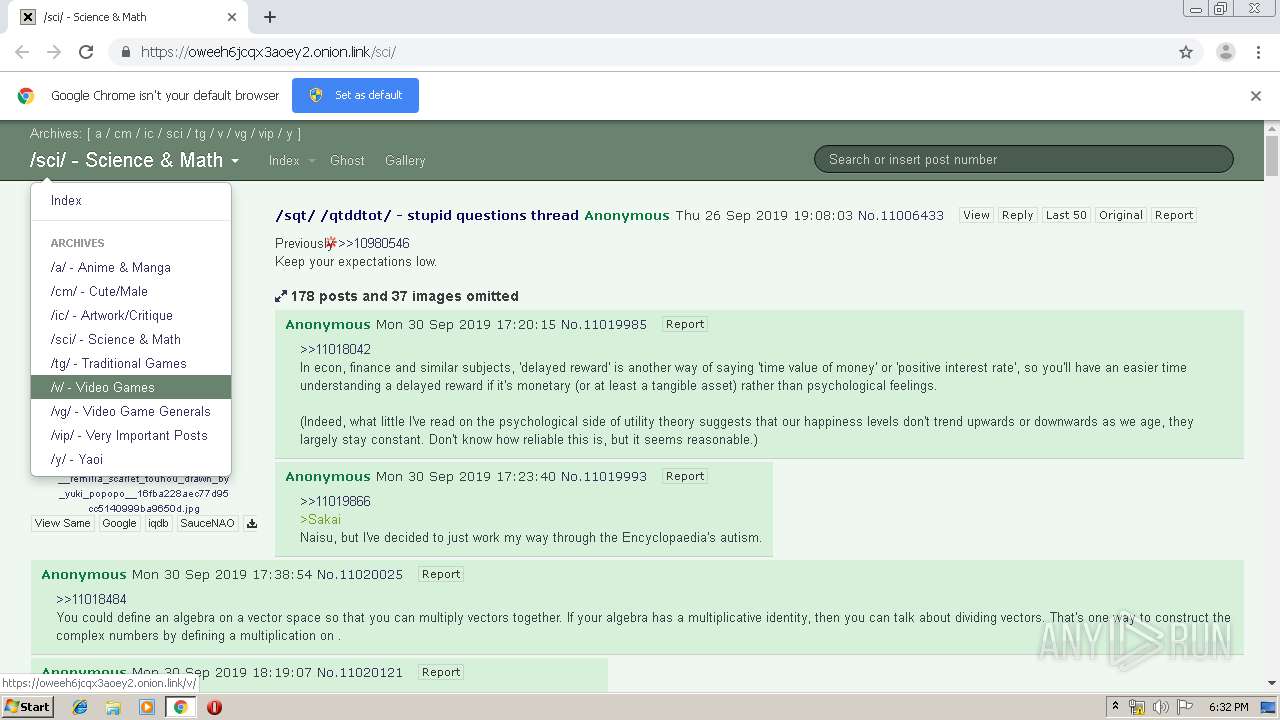Click View Same image button
The width and height of the screenshot is (1280, 720).
coord(62,523)
